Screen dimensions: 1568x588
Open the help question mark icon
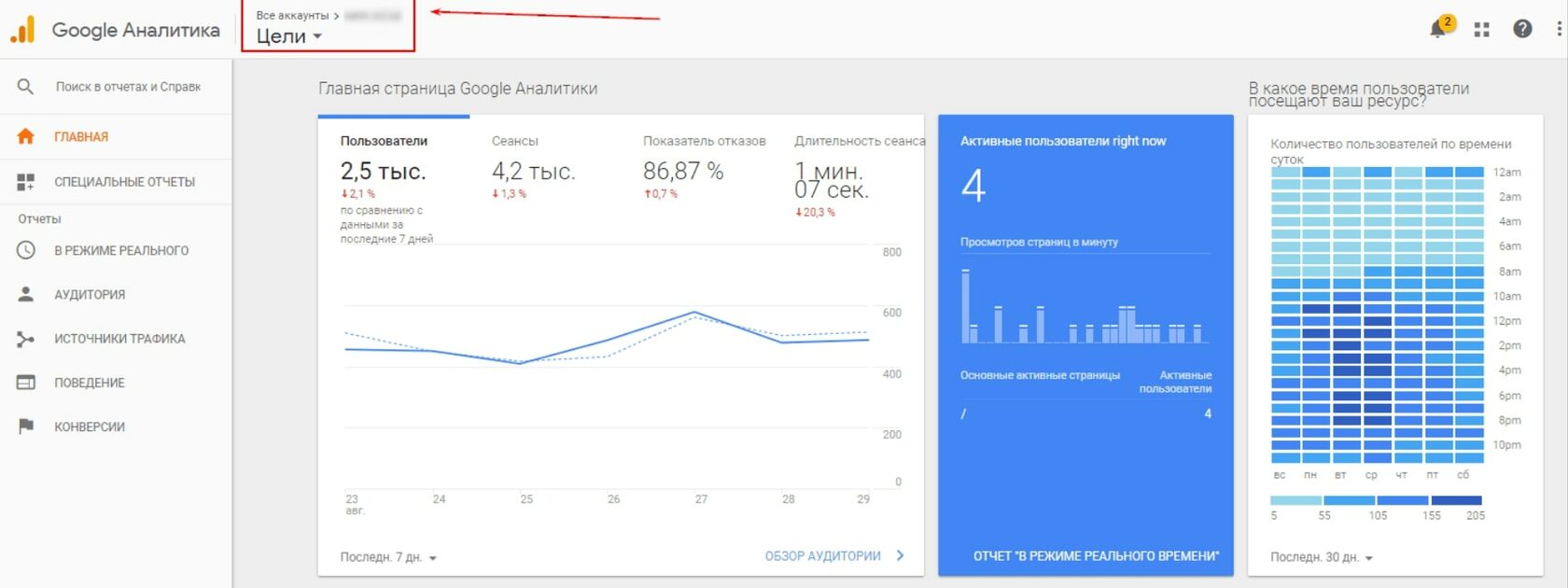[1522, 29]
